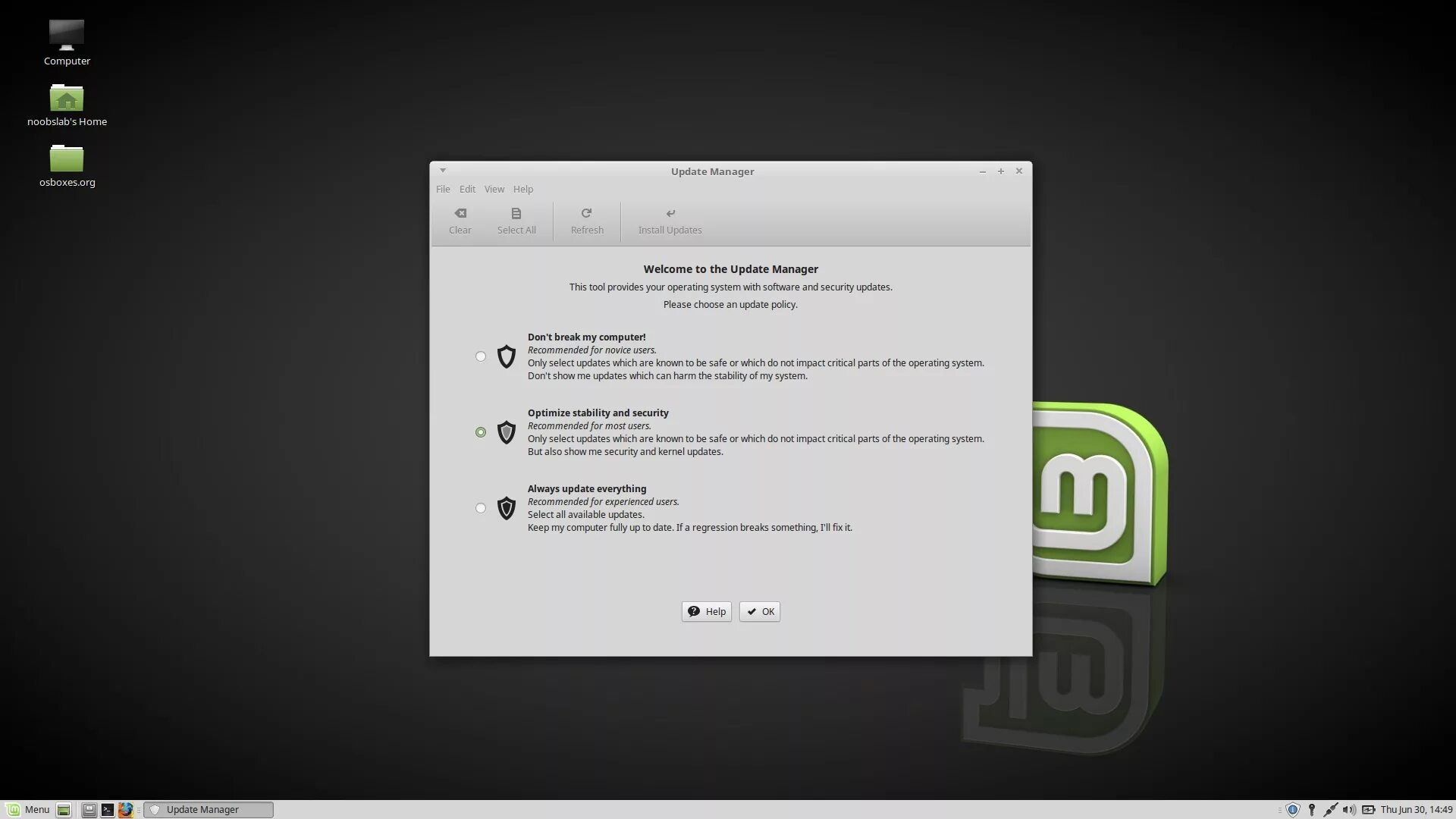The image size is (1456, 819).
Task: Click the shield icon beside Always update everything
Action: tap(506, 508)
